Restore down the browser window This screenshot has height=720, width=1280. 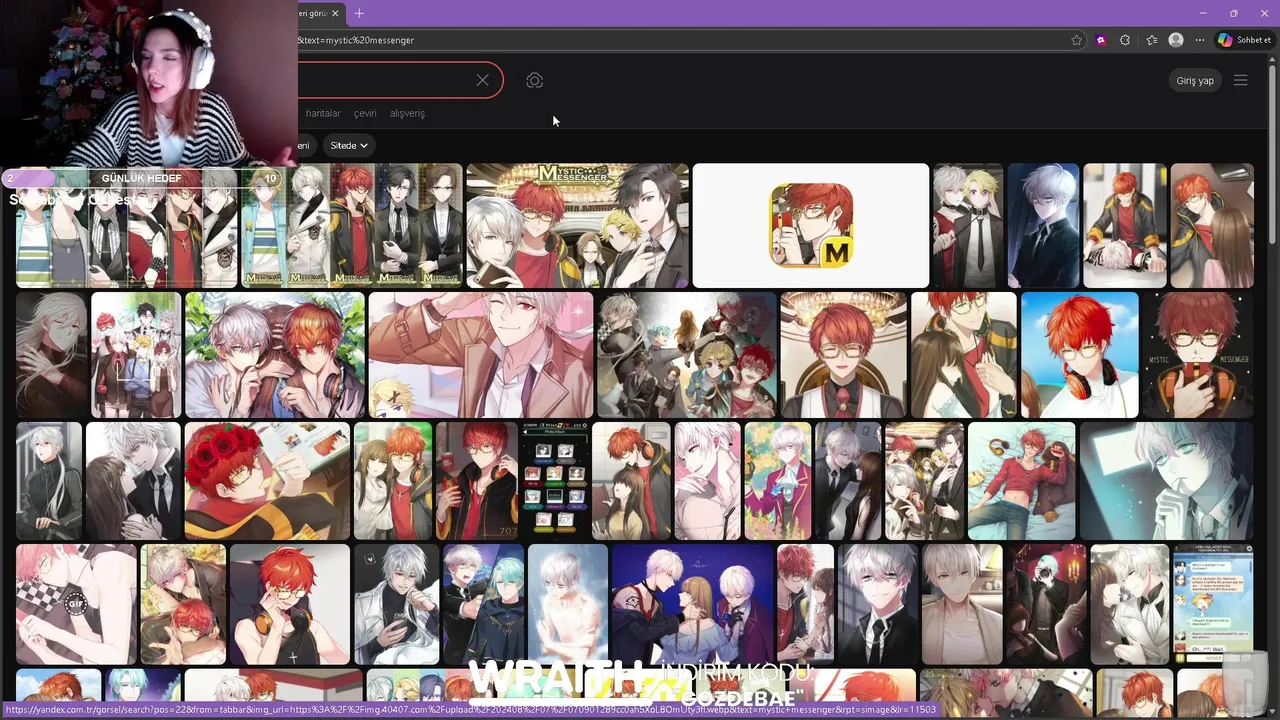pos(1233,13)
